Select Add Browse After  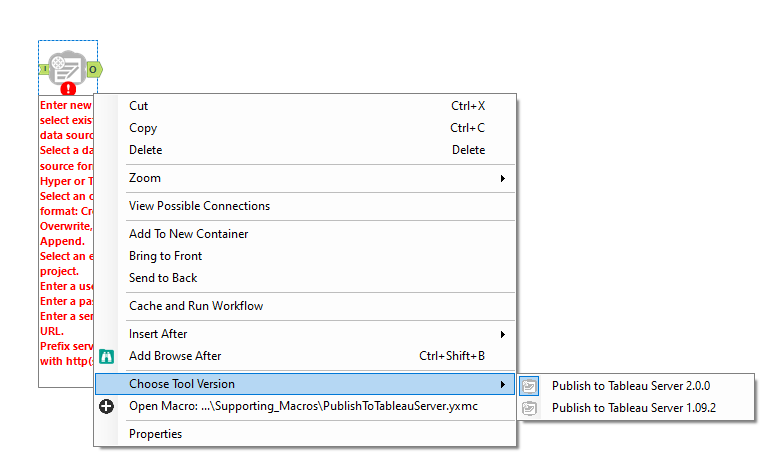point(305,356)
